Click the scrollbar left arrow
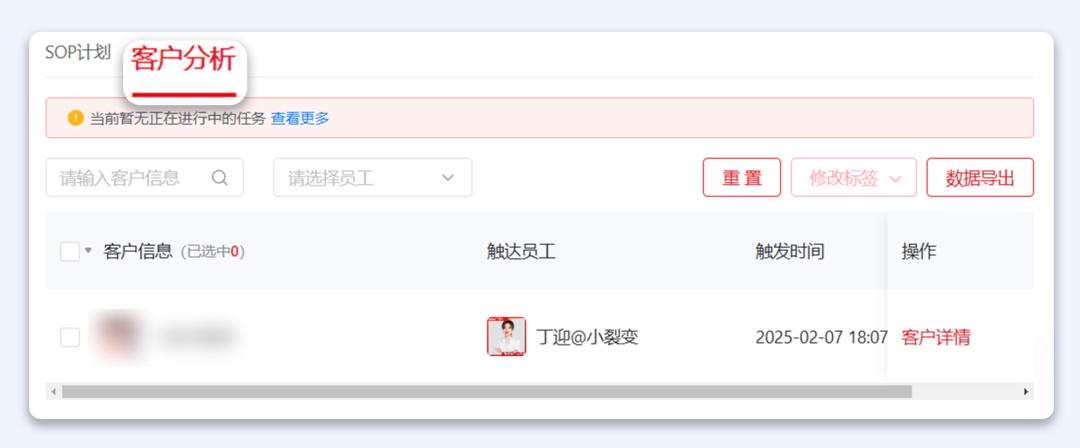This screenshot has height=448, width=1080. pyautogui.click(x=53, y=391)
